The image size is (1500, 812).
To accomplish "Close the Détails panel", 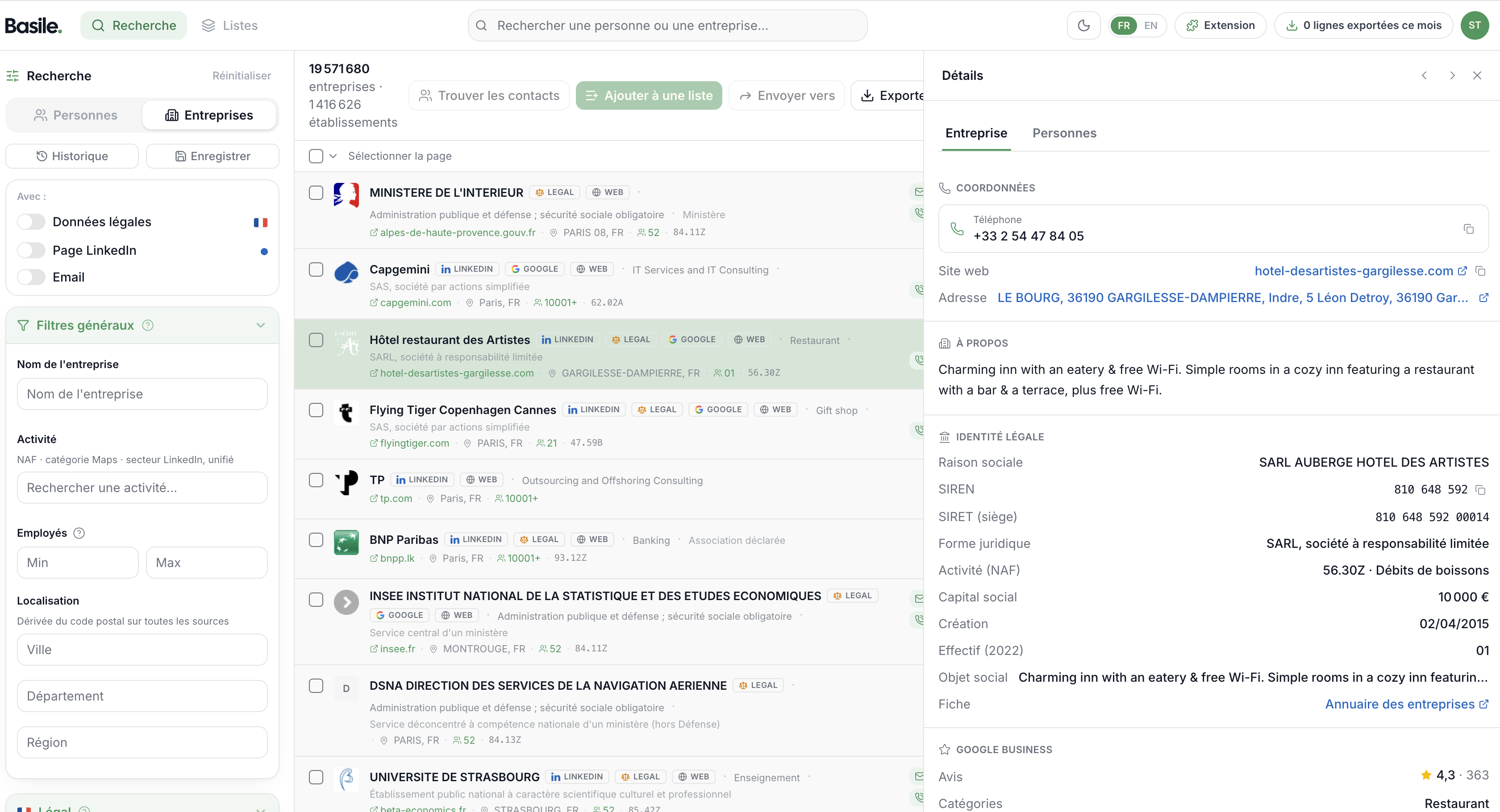I will 1477,76.
